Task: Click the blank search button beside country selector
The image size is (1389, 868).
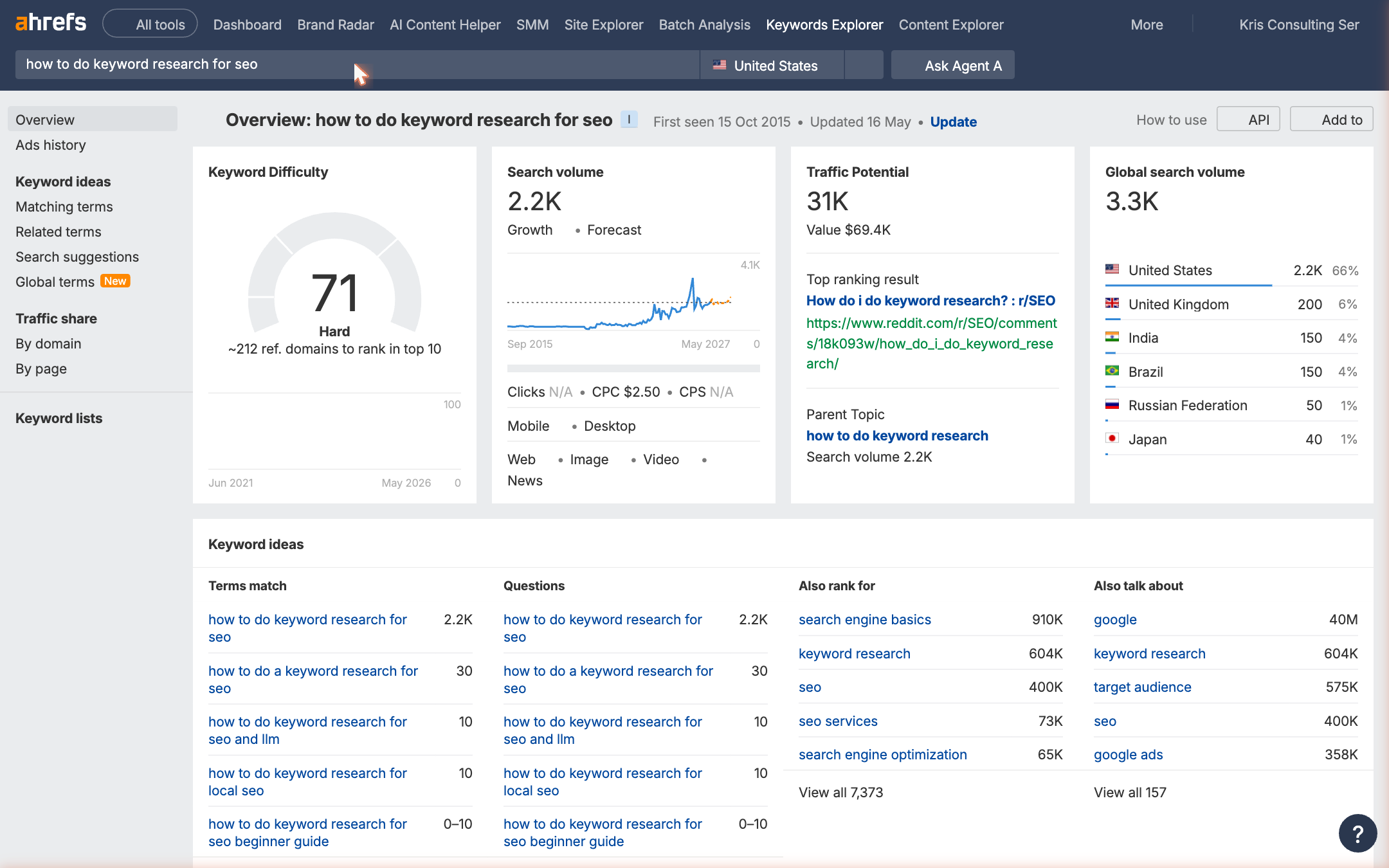Action: point(864,65)
